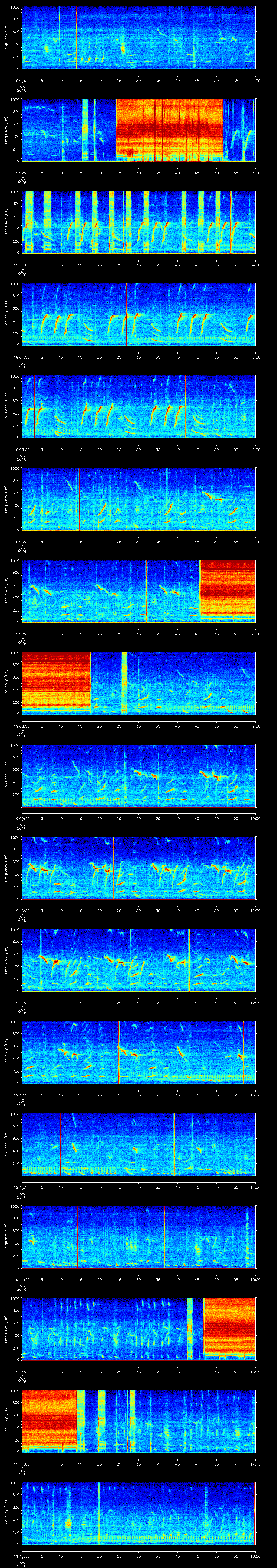Screen dimensions: 277x1568
Task: Click the red broadband noise block in 19:02:00 panel
Action: pos(169,130)
